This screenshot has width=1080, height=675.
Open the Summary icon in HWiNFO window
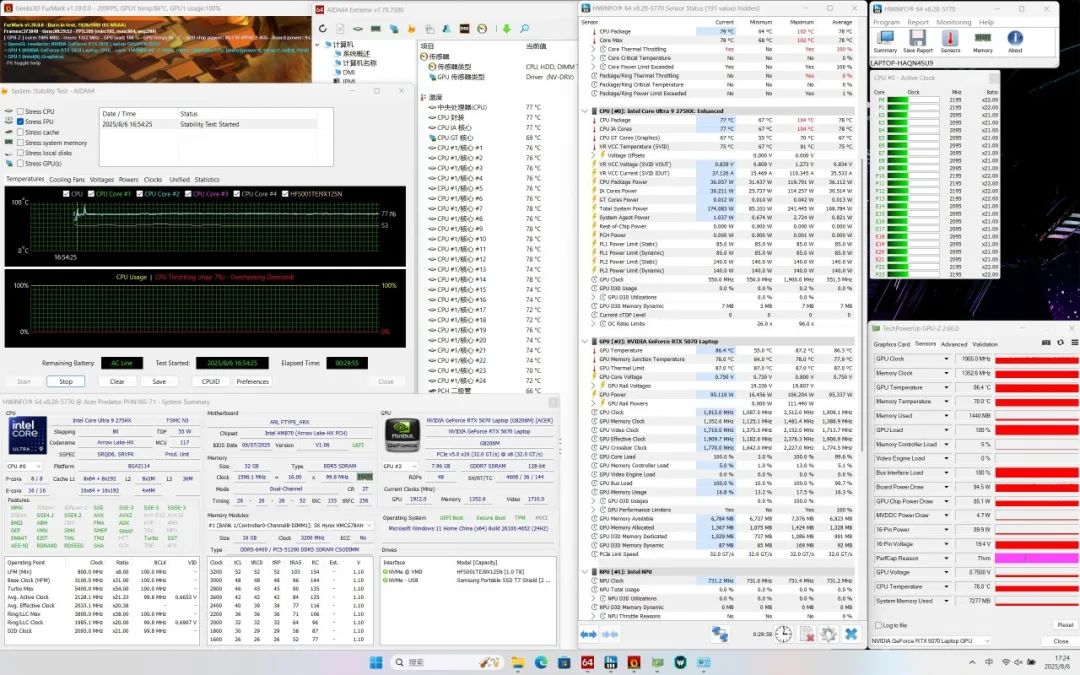coord(885,40)
